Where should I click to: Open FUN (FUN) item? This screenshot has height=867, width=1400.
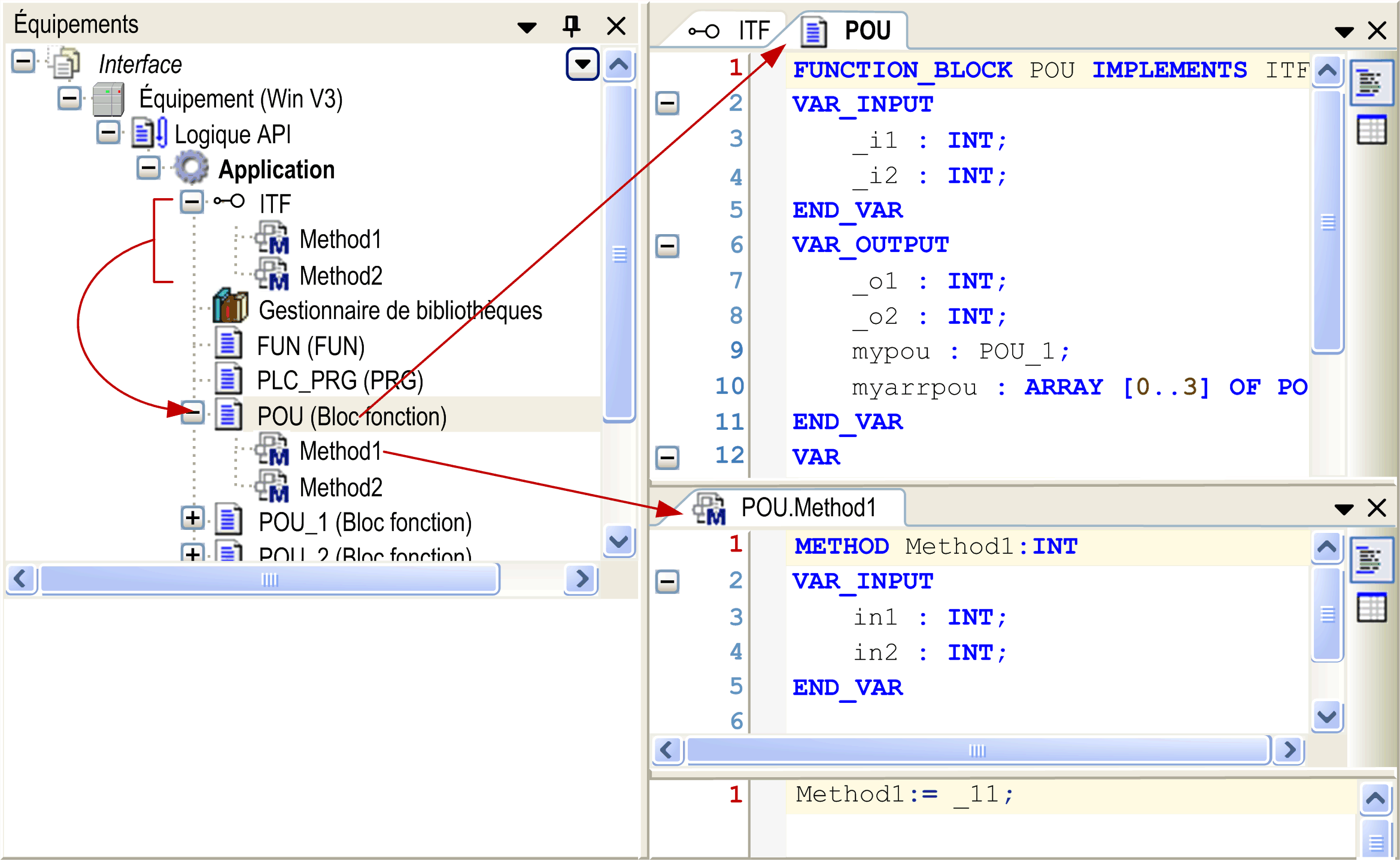point(310,346)
